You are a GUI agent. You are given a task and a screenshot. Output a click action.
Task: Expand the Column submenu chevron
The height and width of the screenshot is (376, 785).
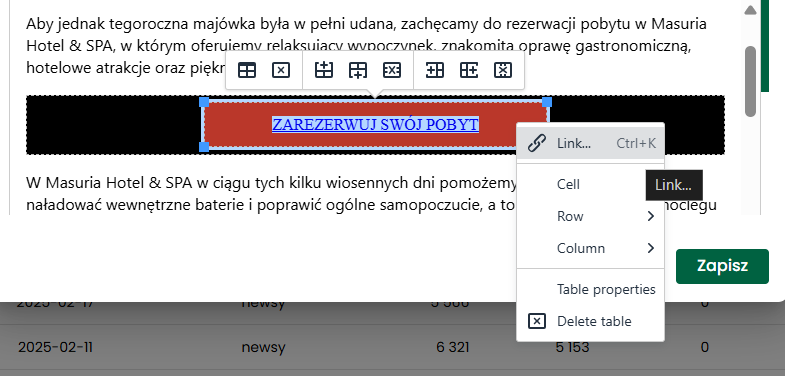(x=650, y=248)
